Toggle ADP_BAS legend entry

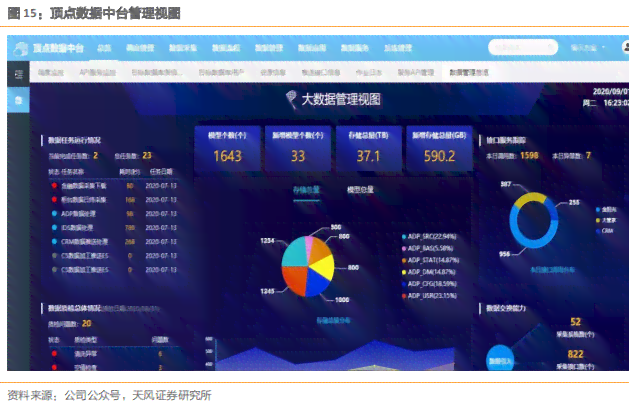point(428,248)
